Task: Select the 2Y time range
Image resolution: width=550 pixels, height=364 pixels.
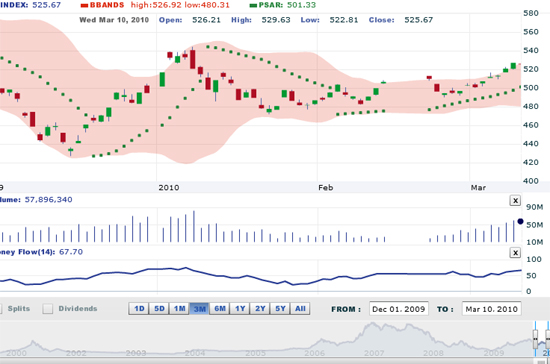Action: click(x=260, y=309)
